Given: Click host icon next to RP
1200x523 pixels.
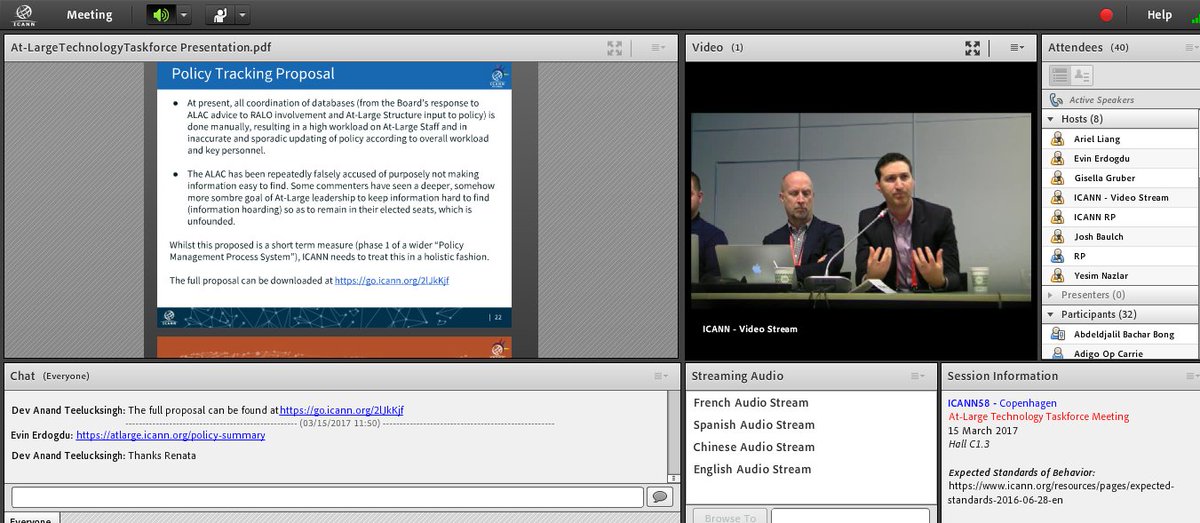Looking at the screenshot, I should click(1057, 256).
